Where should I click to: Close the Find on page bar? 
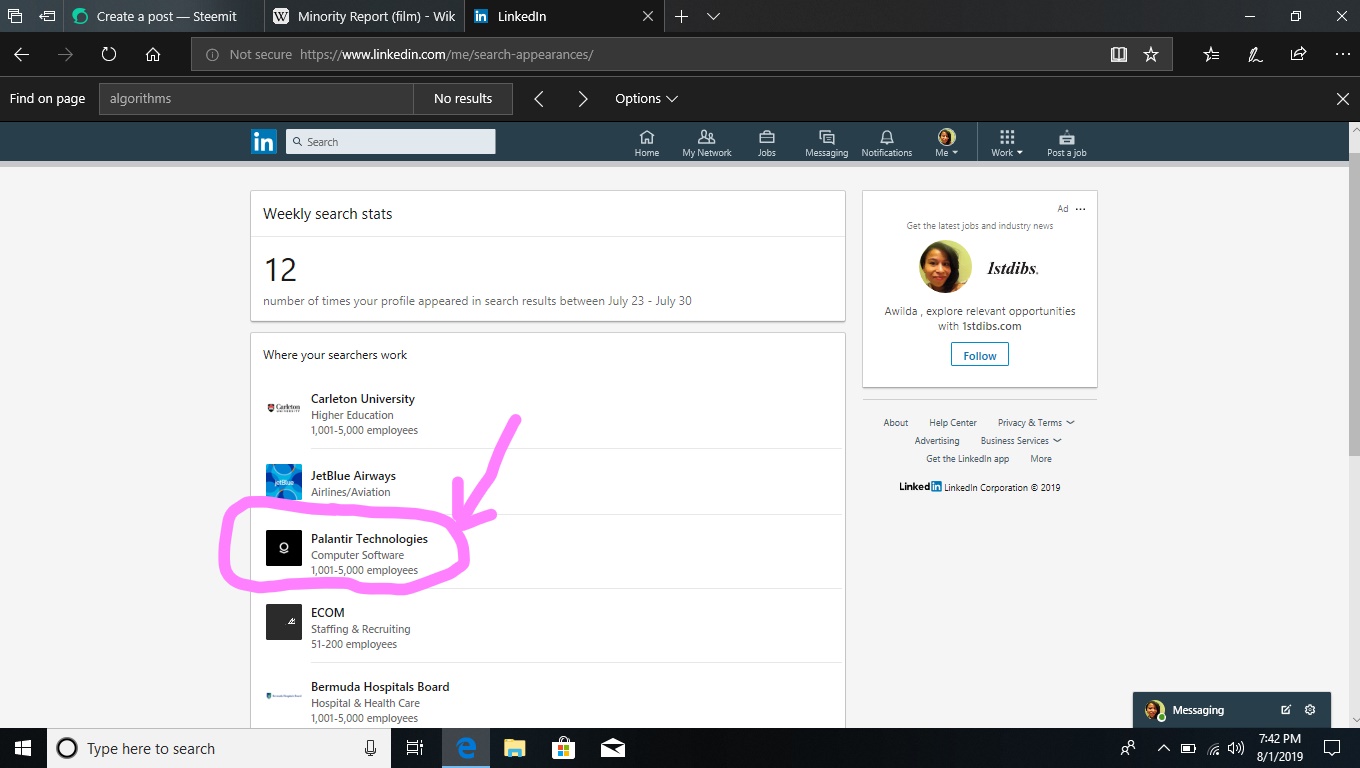point(1343,99)
